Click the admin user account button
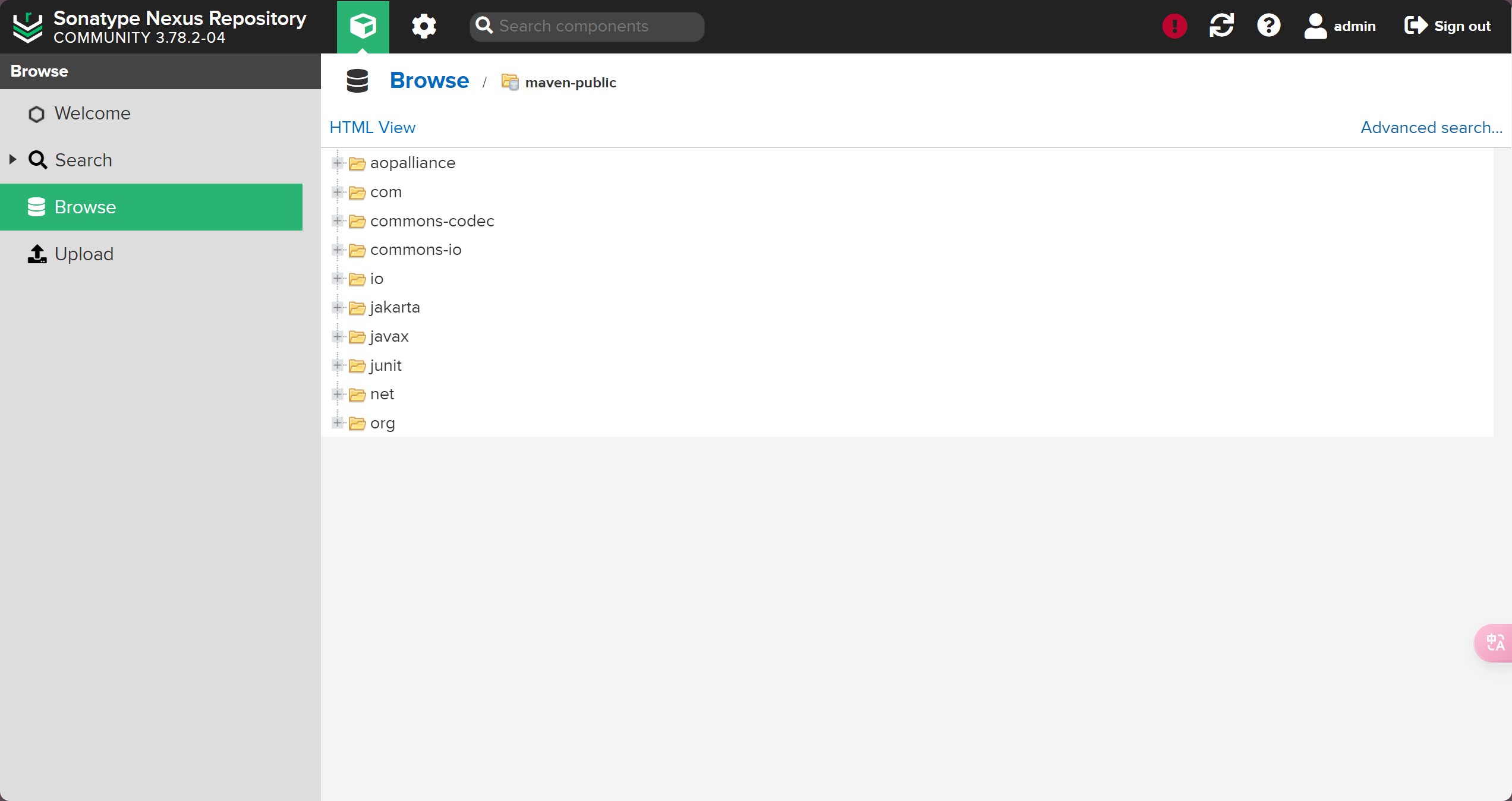The height and width of the screenshot is (801, 1512). tap(1340, 26)
